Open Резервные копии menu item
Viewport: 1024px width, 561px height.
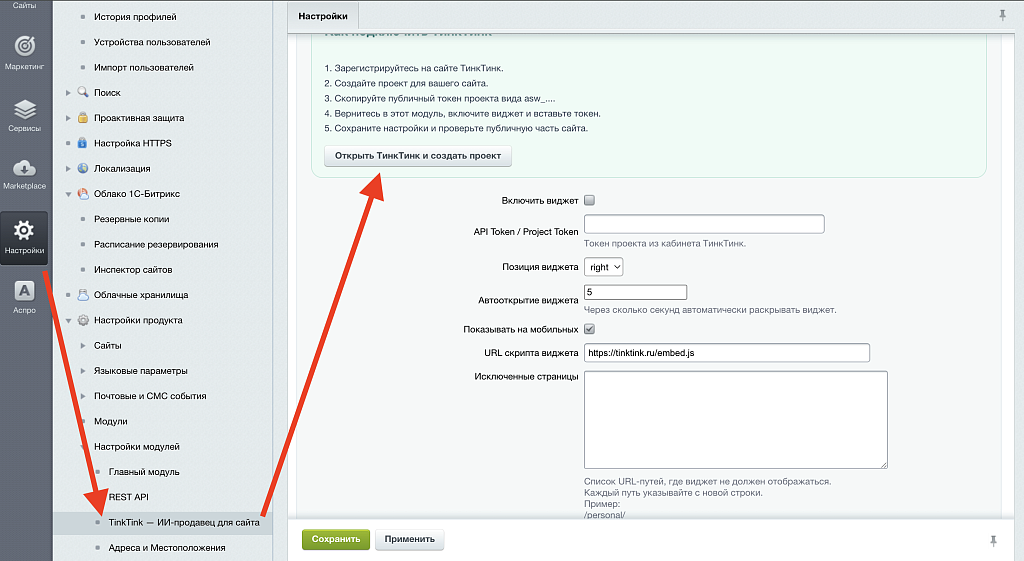tap(131, 219)
